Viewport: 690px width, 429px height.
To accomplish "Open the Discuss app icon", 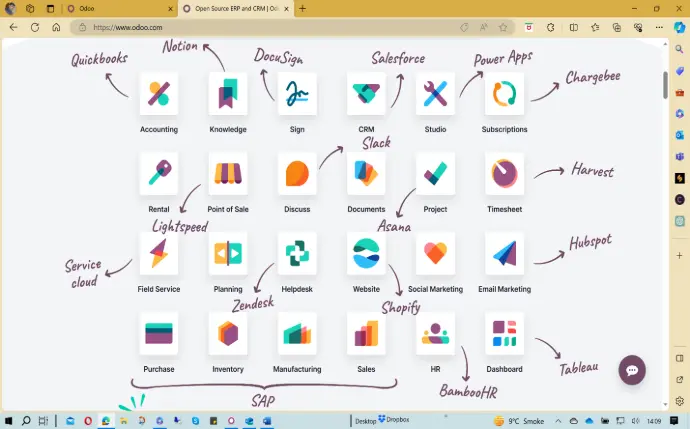I will tap(297, 174).
